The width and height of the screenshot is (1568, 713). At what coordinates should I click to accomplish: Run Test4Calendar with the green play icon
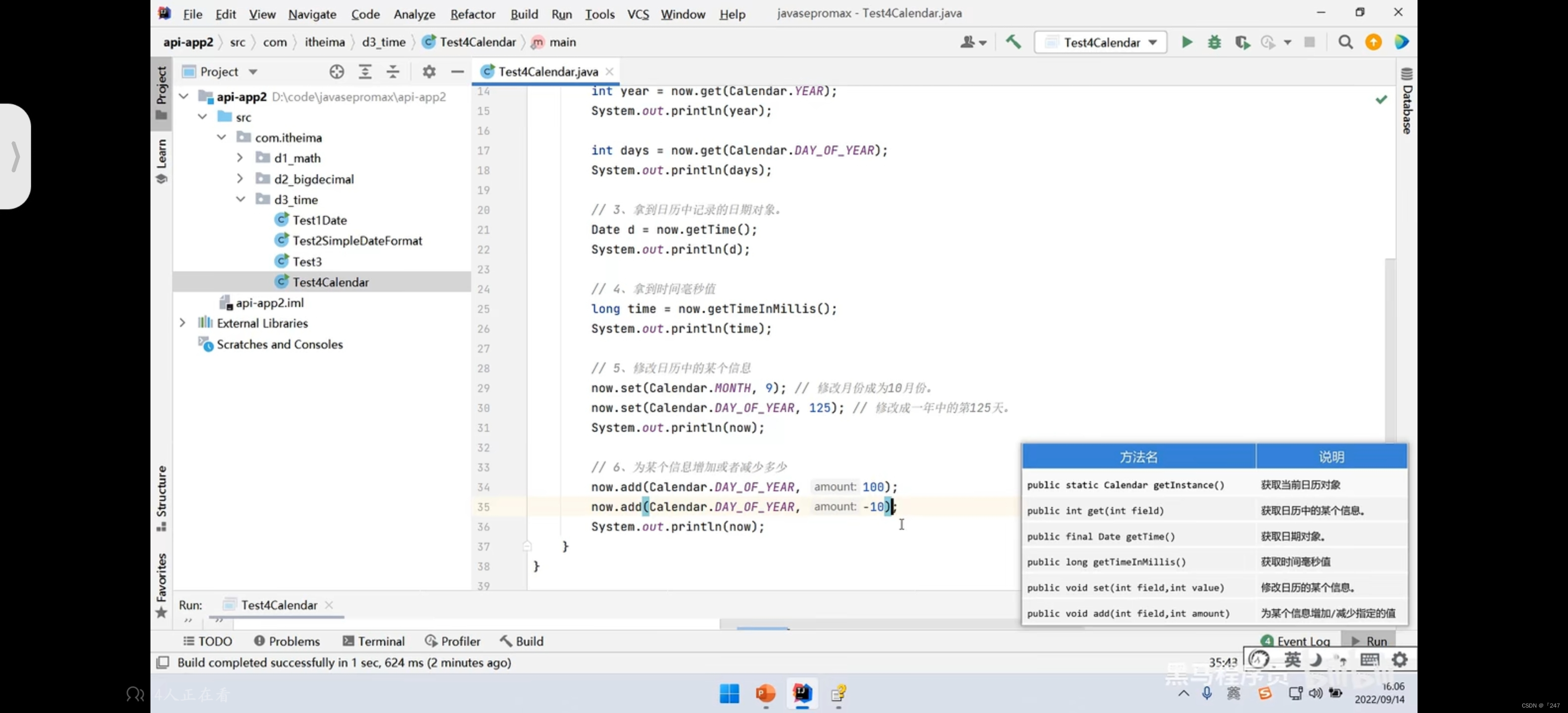tap(1186, 42)
